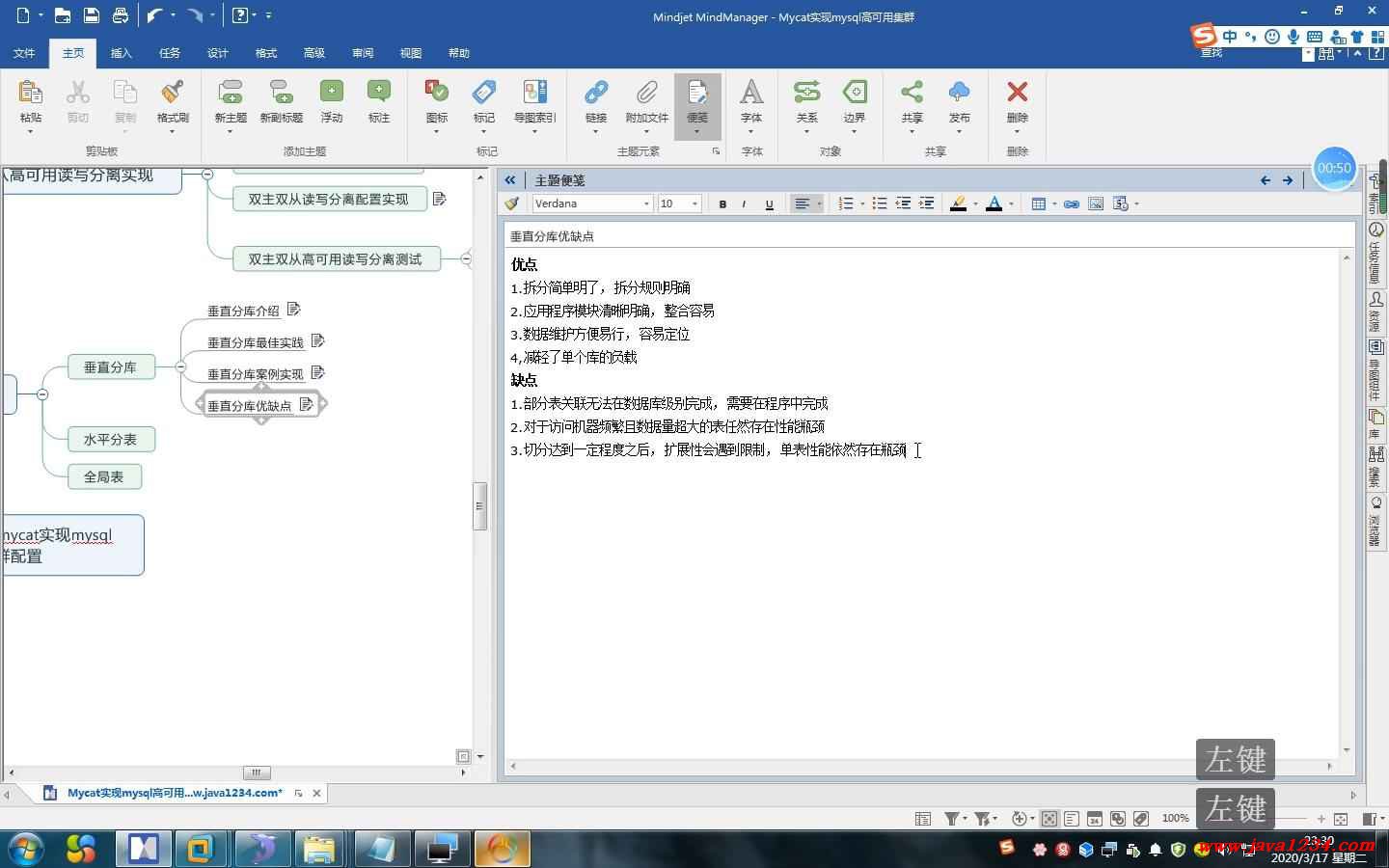
Task: Toggle italic in the notes toolbar
Action: (x=744, y=203)
